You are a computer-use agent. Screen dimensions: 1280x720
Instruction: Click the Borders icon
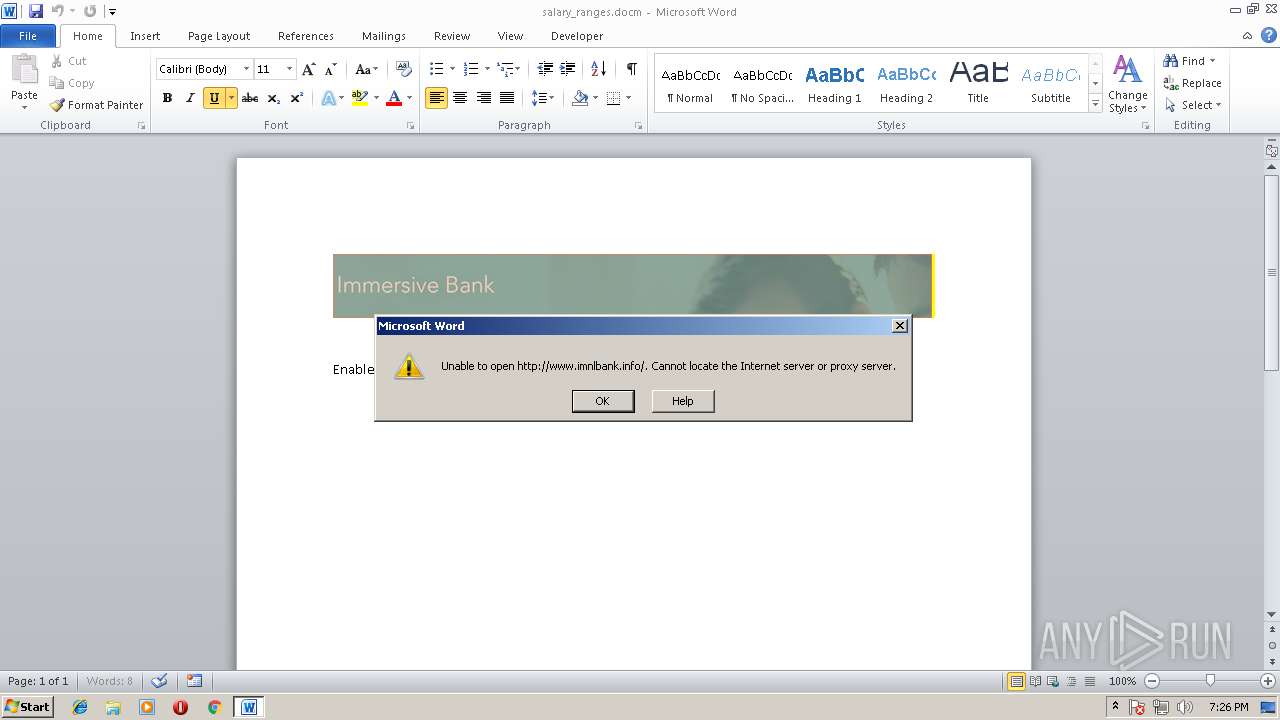[613, 98]
